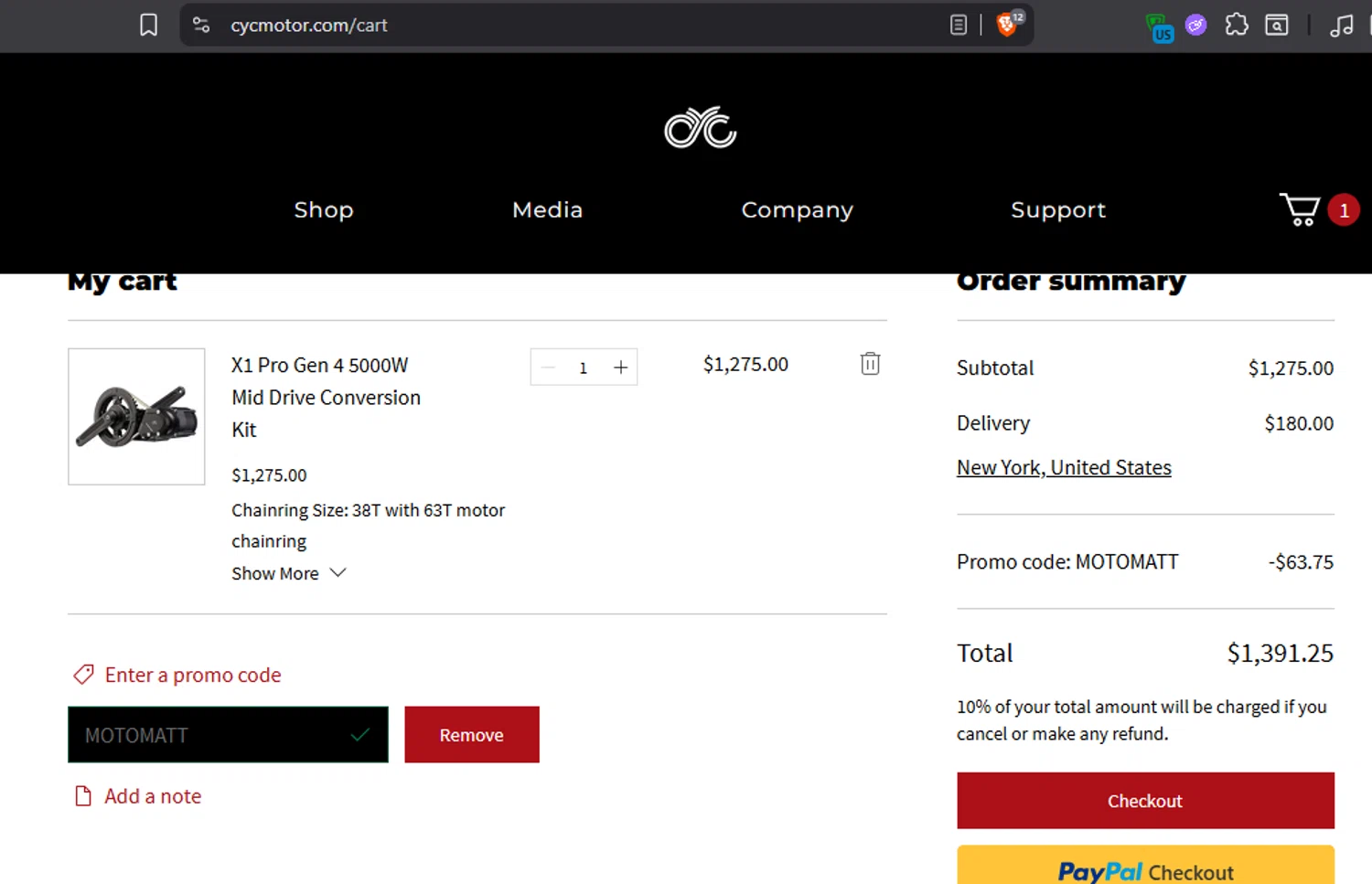Change delivery location New York, United States
The width and height of the screenshot is (1372, 884).
(x=1064, y=467)
